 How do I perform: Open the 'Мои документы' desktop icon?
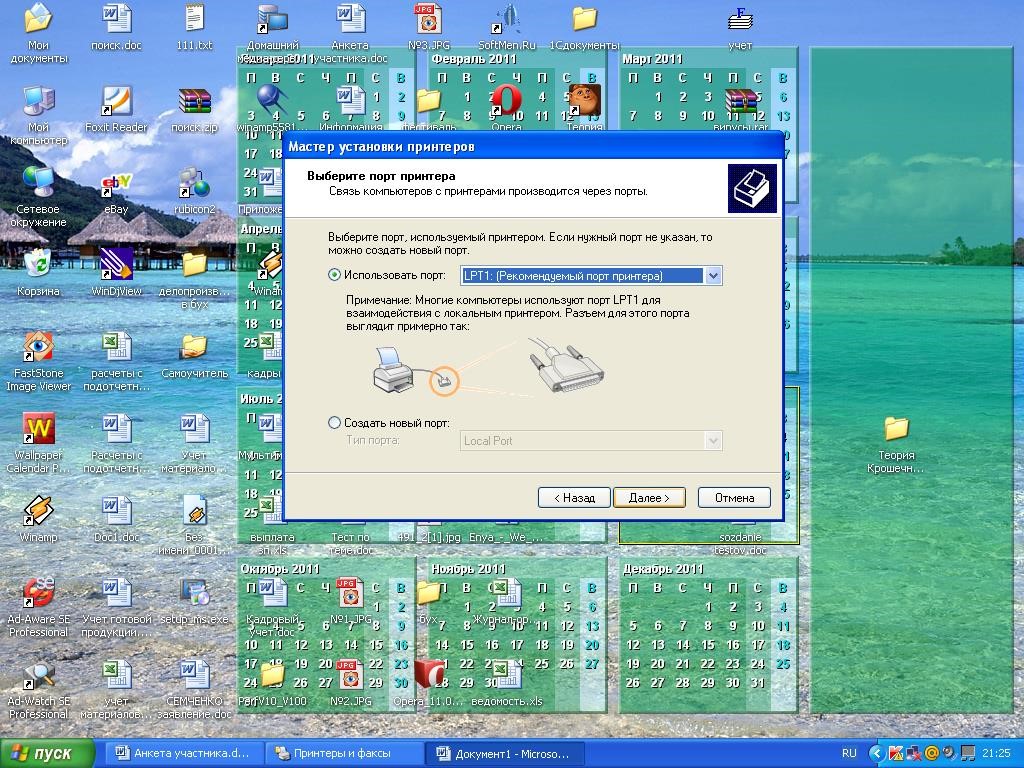click(x=39, y=20)
